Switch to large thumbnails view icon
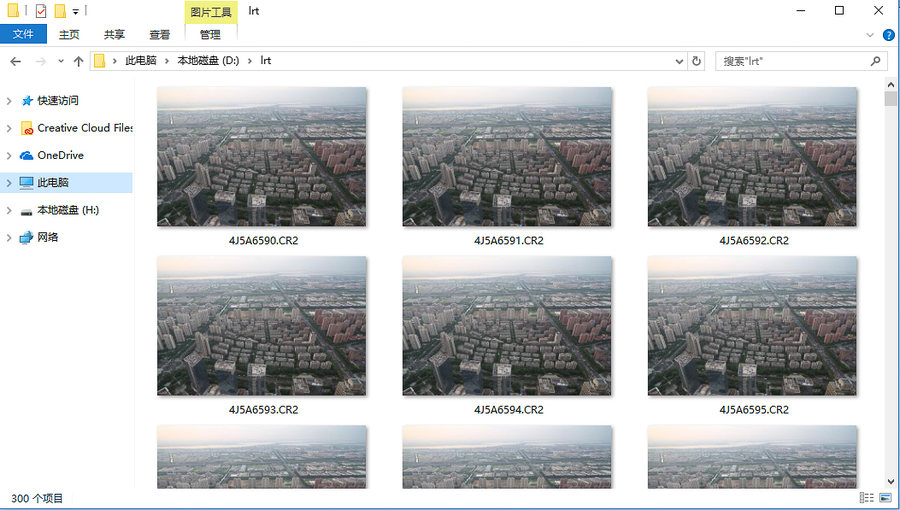900x510 pixels. click(x=886, y=498)
